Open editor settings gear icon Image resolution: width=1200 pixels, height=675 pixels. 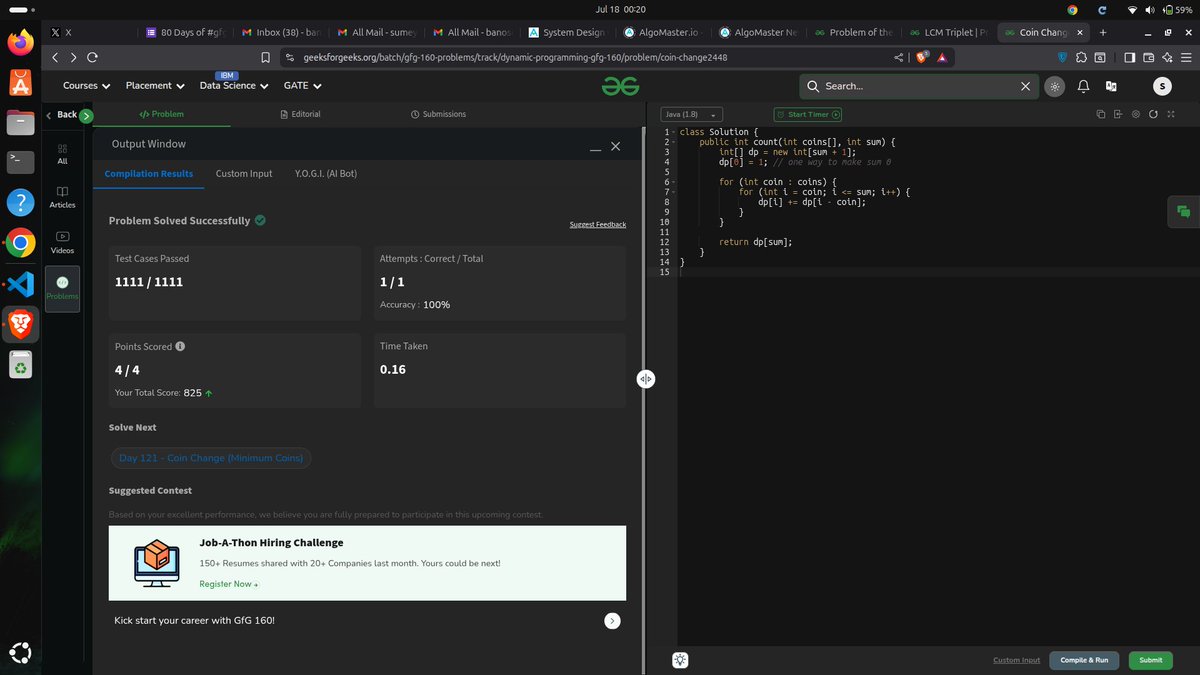coord(1136,114)
